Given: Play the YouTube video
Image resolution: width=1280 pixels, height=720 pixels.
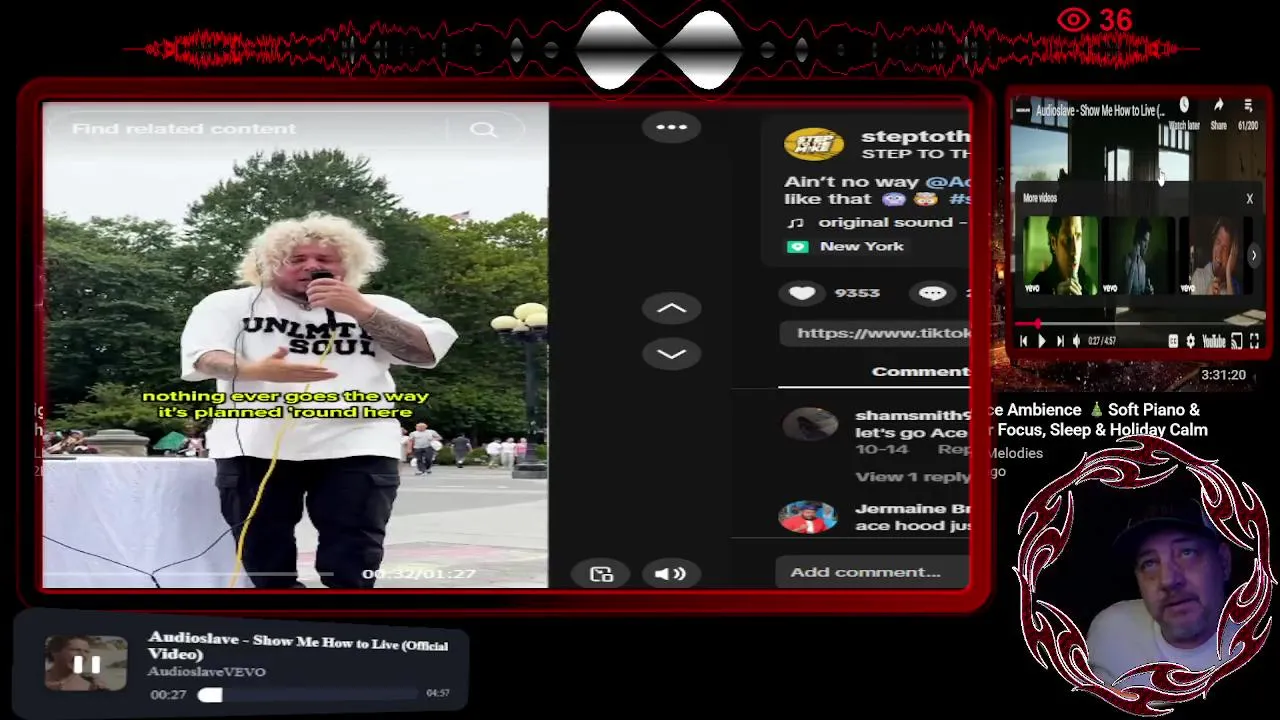Looking at the screenshot, I should [x=1041, y=341].
